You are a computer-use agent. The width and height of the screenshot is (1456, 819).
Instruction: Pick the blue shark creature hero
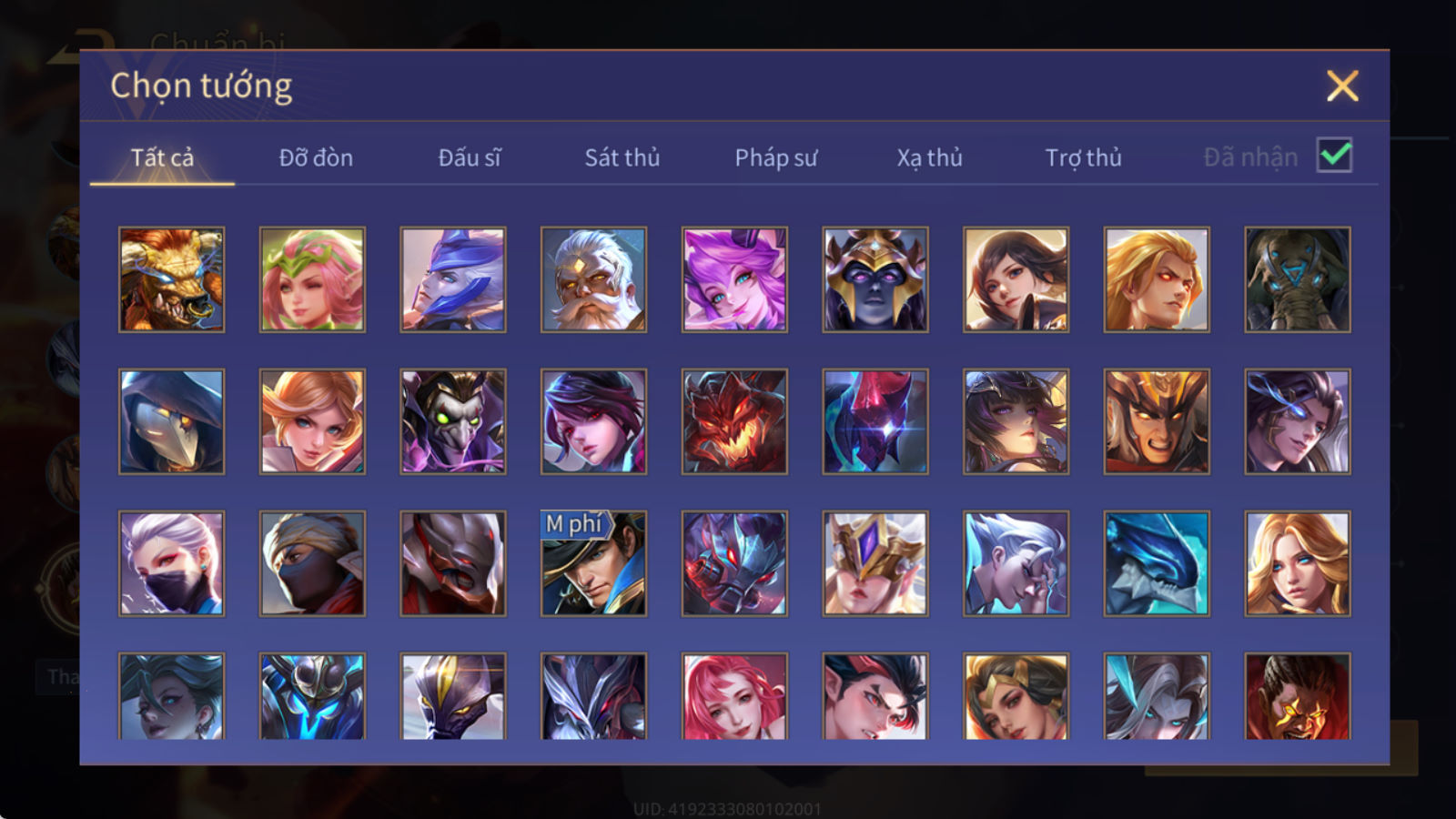(1157, 563)
